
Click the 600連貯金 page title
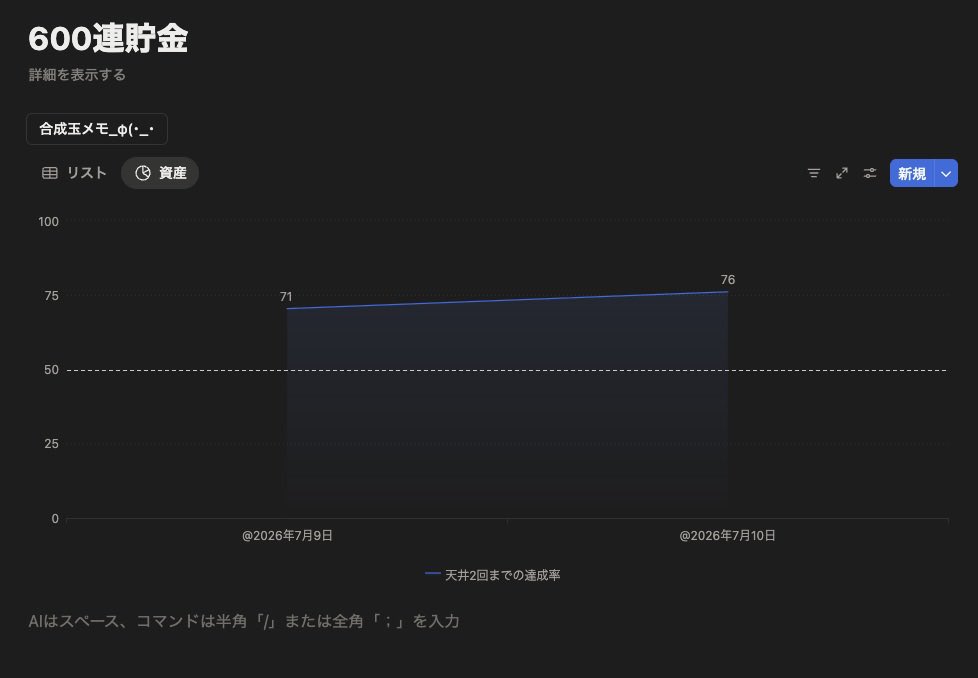click(x=108, y=39)
